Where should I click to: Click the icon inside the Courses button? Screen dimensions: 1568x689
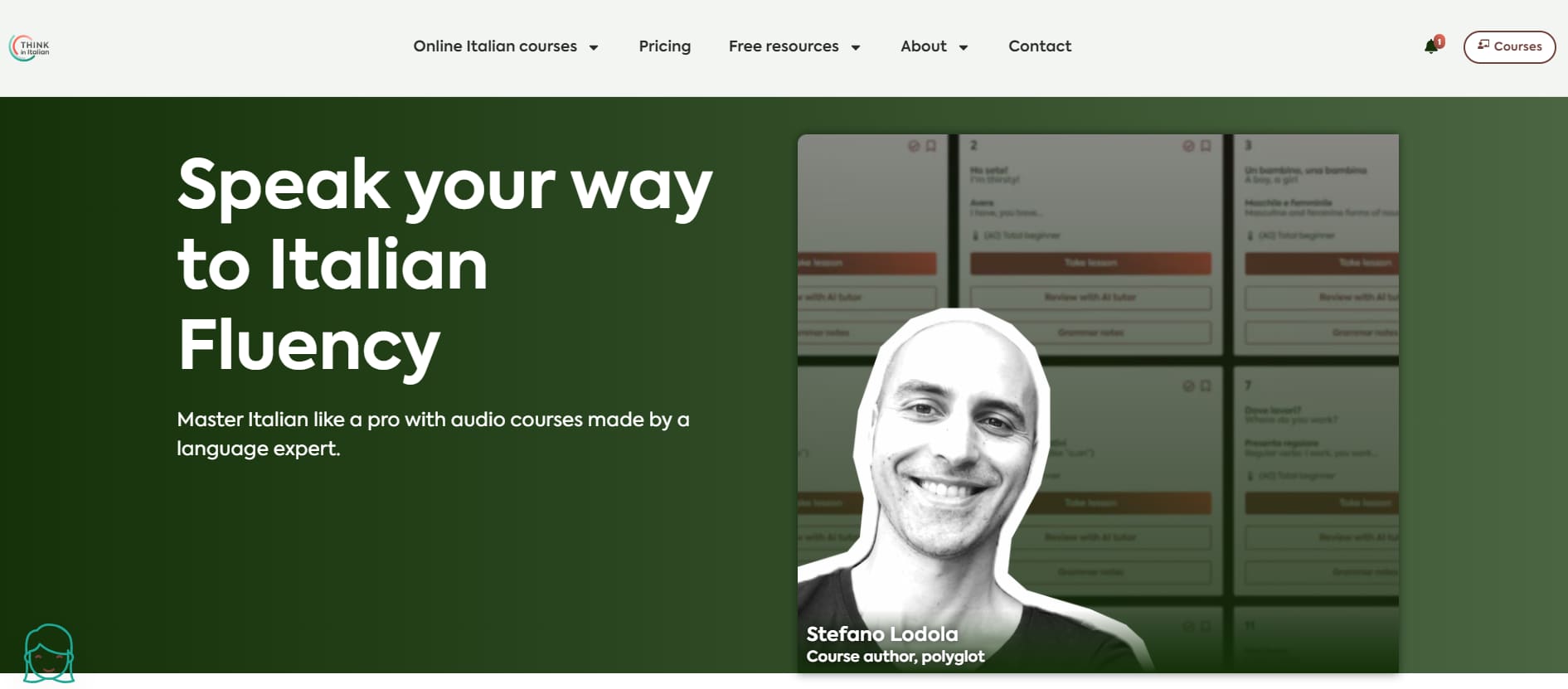[x=1483, y=45]
